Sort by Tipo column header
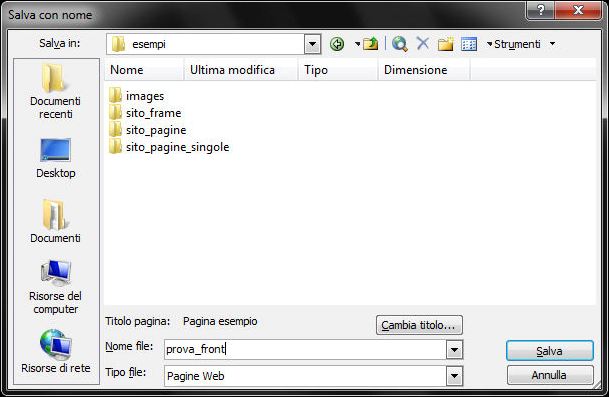 [338, 70]
